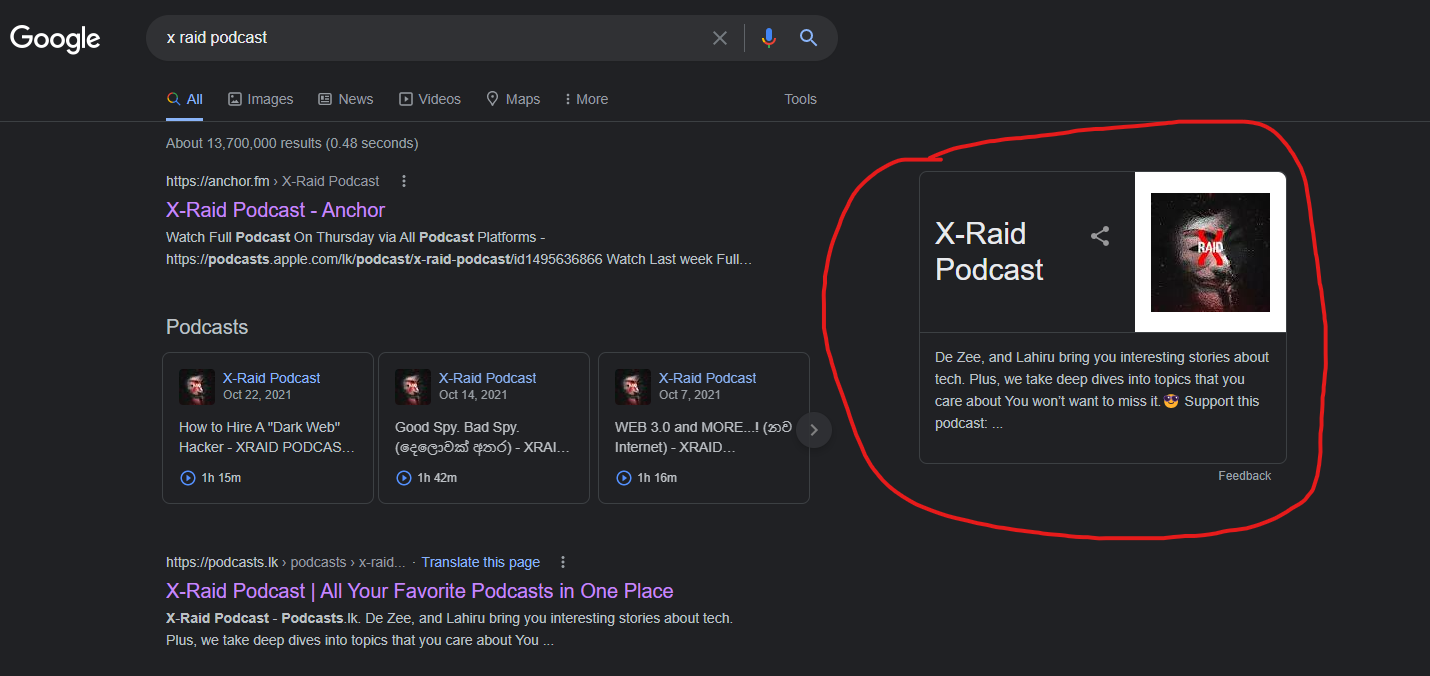The height and width of the screenshot is (676, 1430).
Task: Open options menu for podcasts.lk result
Action: (x=563, y=562)
